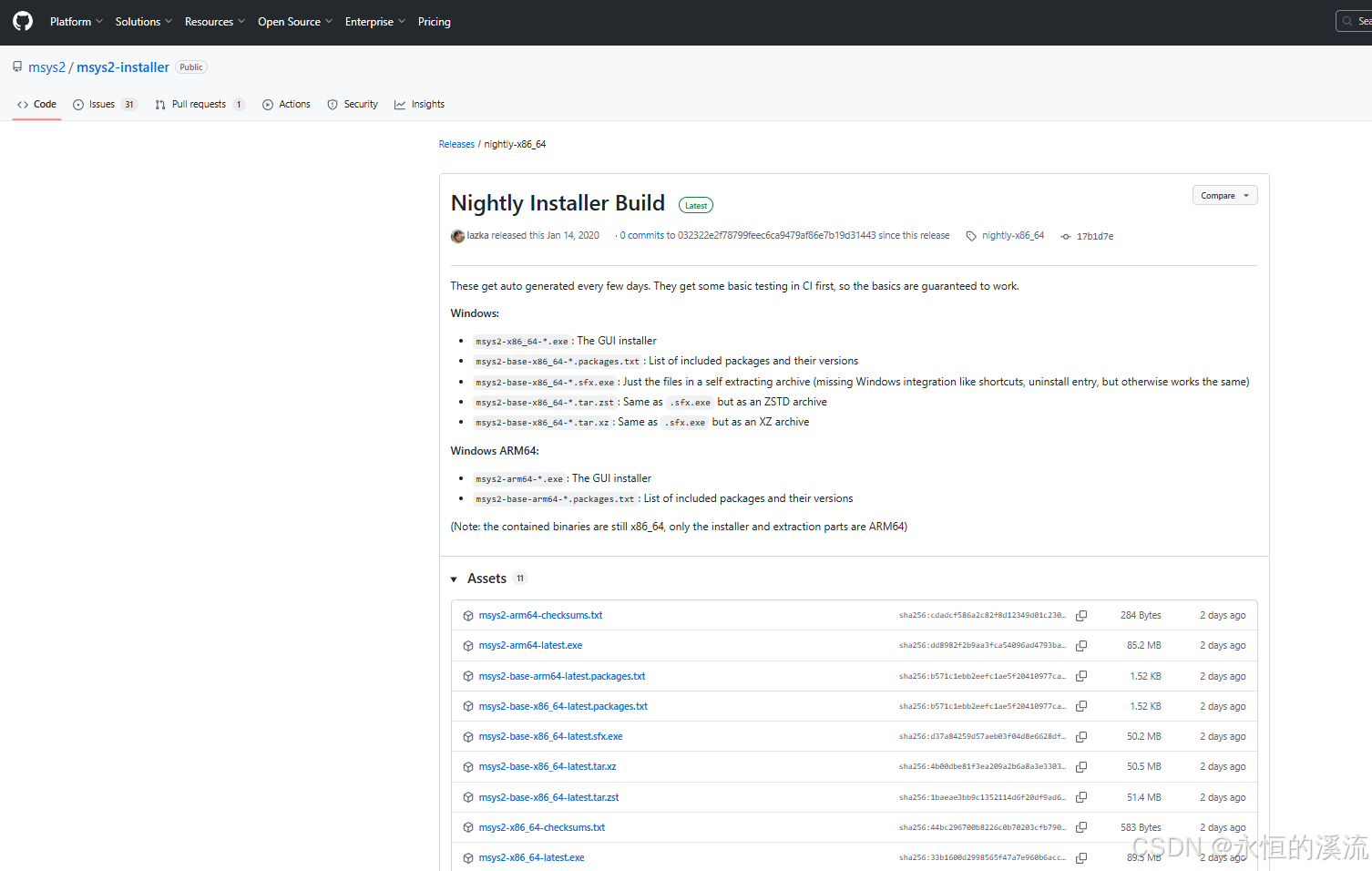The height and width of the screenshot is (871, 1372).
Task: Click the package icon beside msys2-arm64-checksums.txt
Action: (x=468, y=616)
